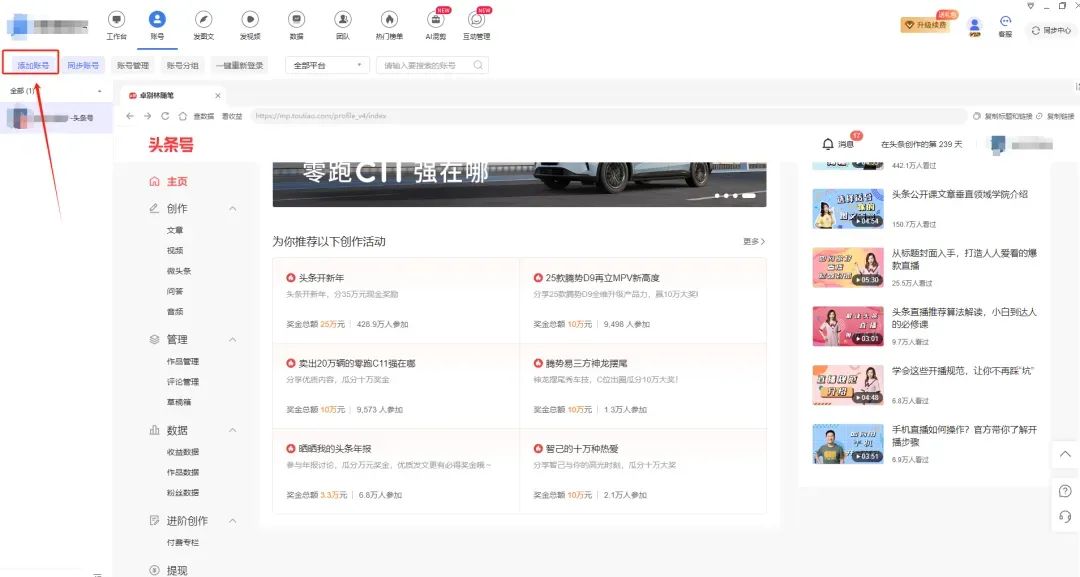Open the 晒晒我的头条年报 activity
This screenshot has width=1080, height=577.
[x=396, y=472]
